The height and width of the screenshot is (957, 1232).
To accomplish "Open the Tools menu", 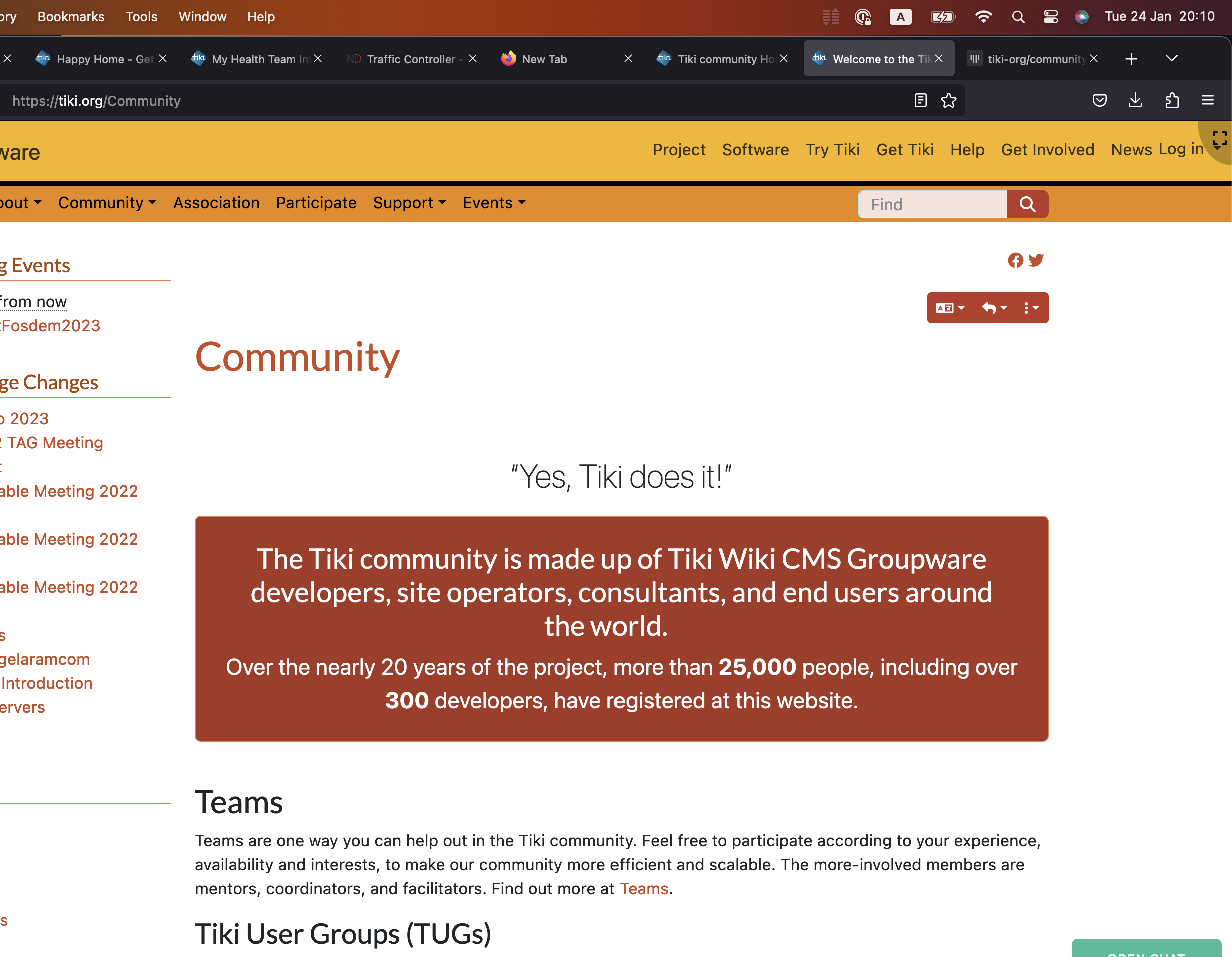I will coord(141,17).
